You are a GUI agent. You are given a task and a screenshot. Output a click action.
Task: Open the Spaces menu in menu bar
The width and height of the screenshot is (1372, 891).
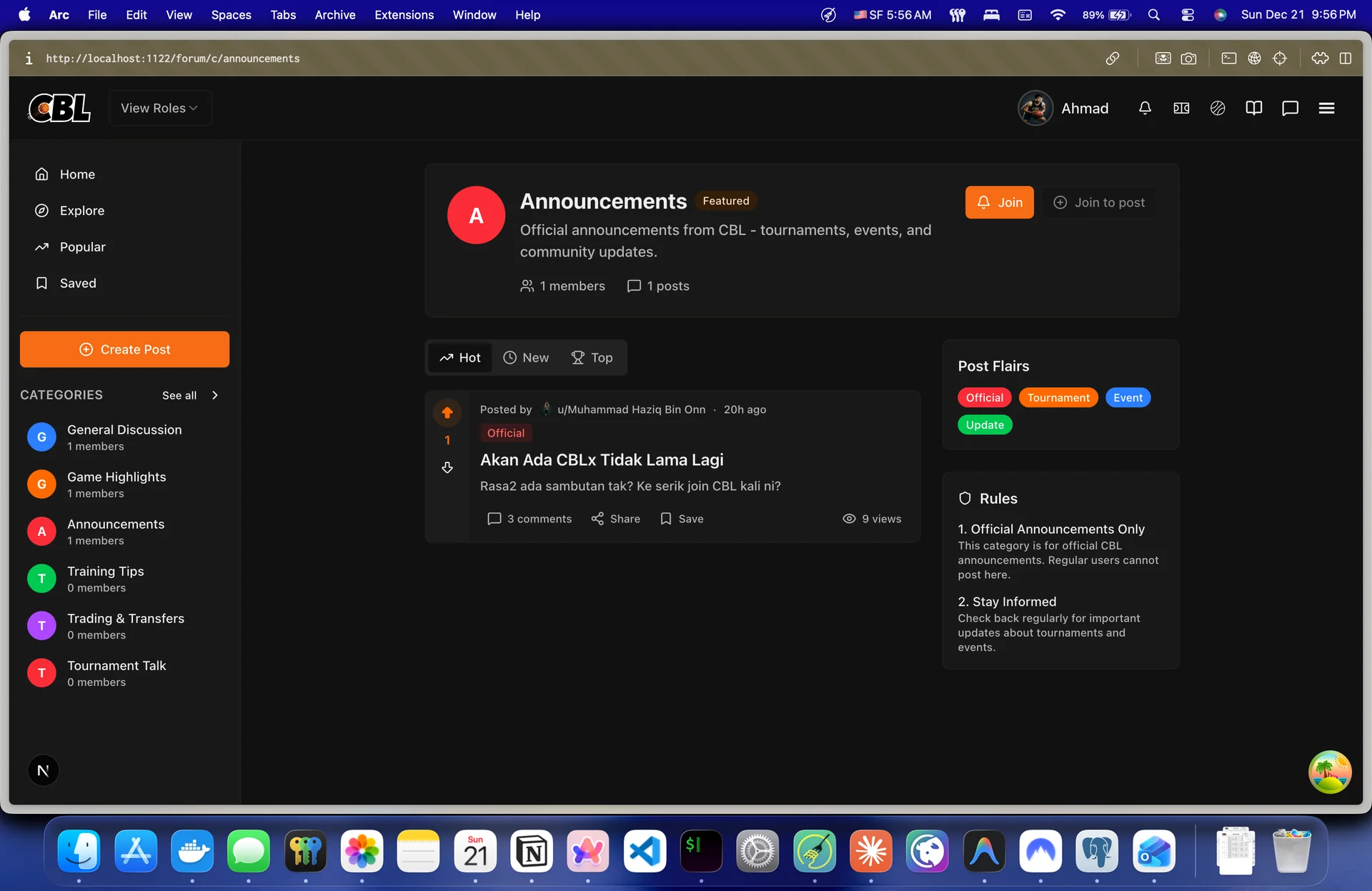tap(231, 14)
